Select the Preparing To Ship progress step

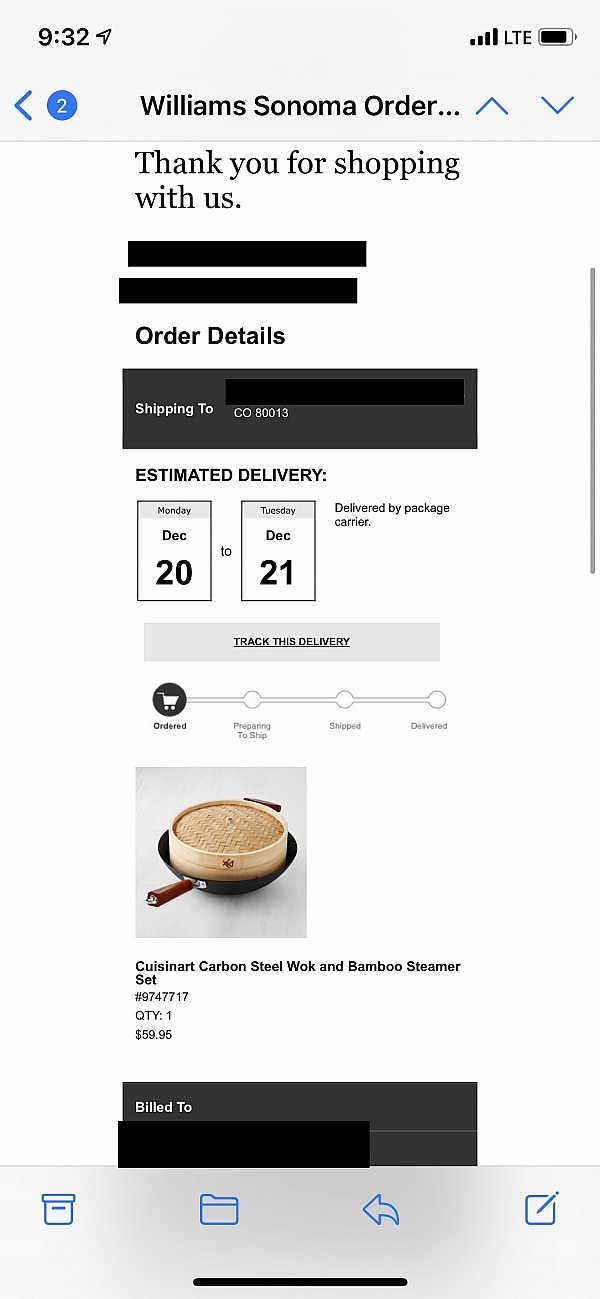pos(252,700)
